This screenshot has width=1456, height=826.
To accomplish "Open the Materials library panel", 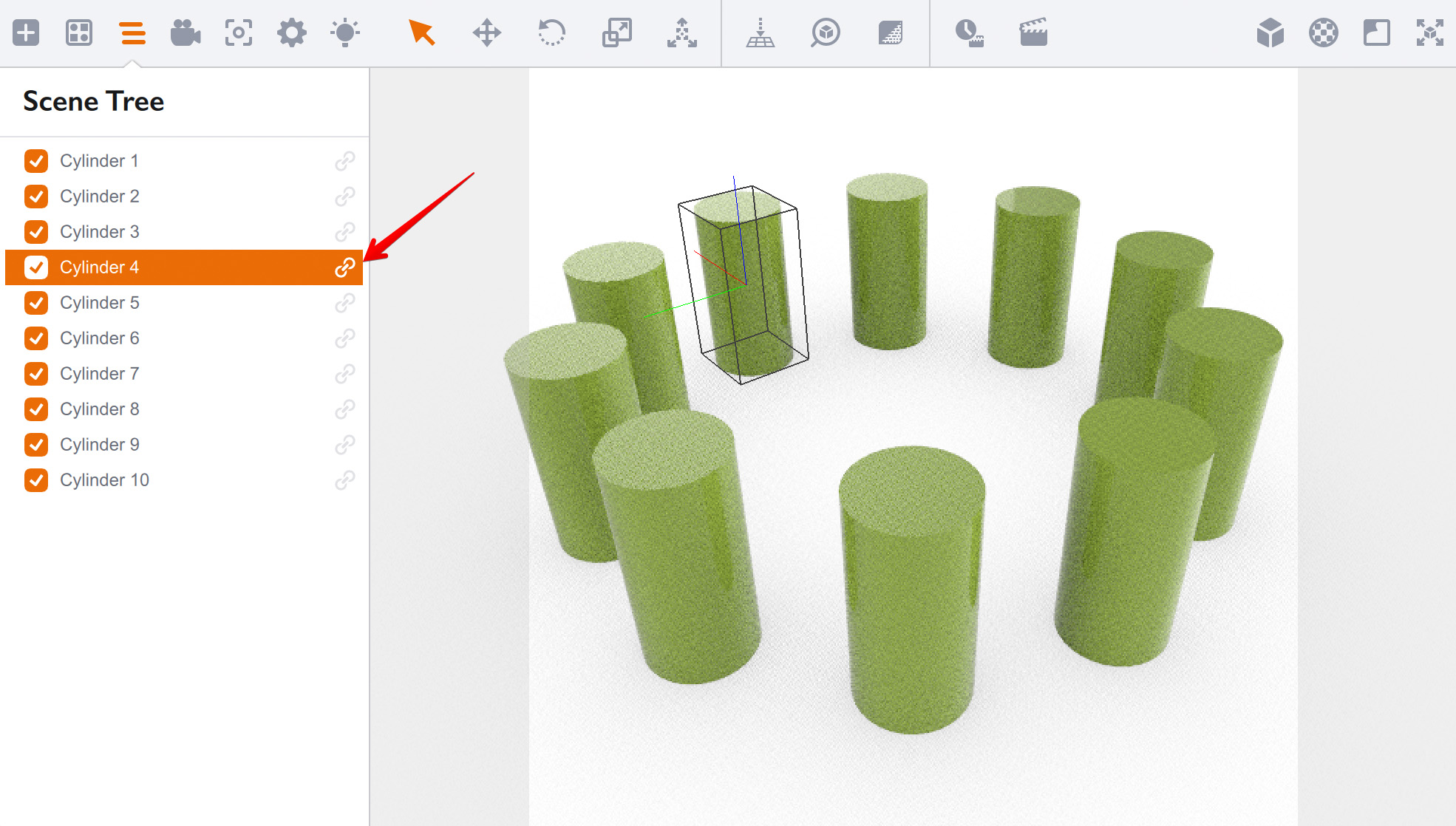I will (78, 33).
